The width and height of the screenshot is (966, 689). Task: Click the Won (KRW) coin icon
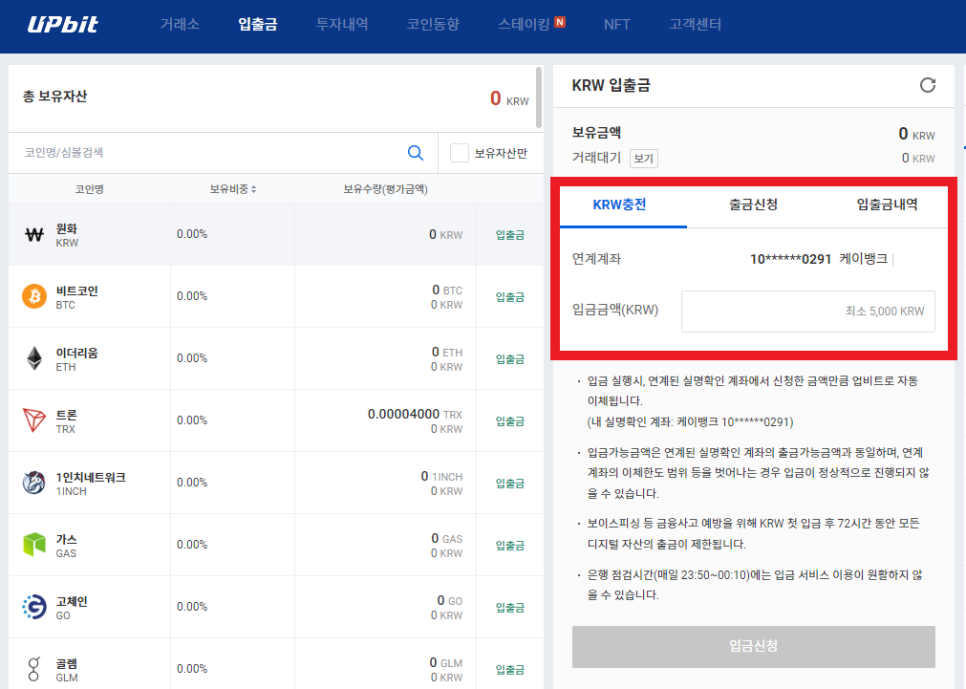[34, 235]
